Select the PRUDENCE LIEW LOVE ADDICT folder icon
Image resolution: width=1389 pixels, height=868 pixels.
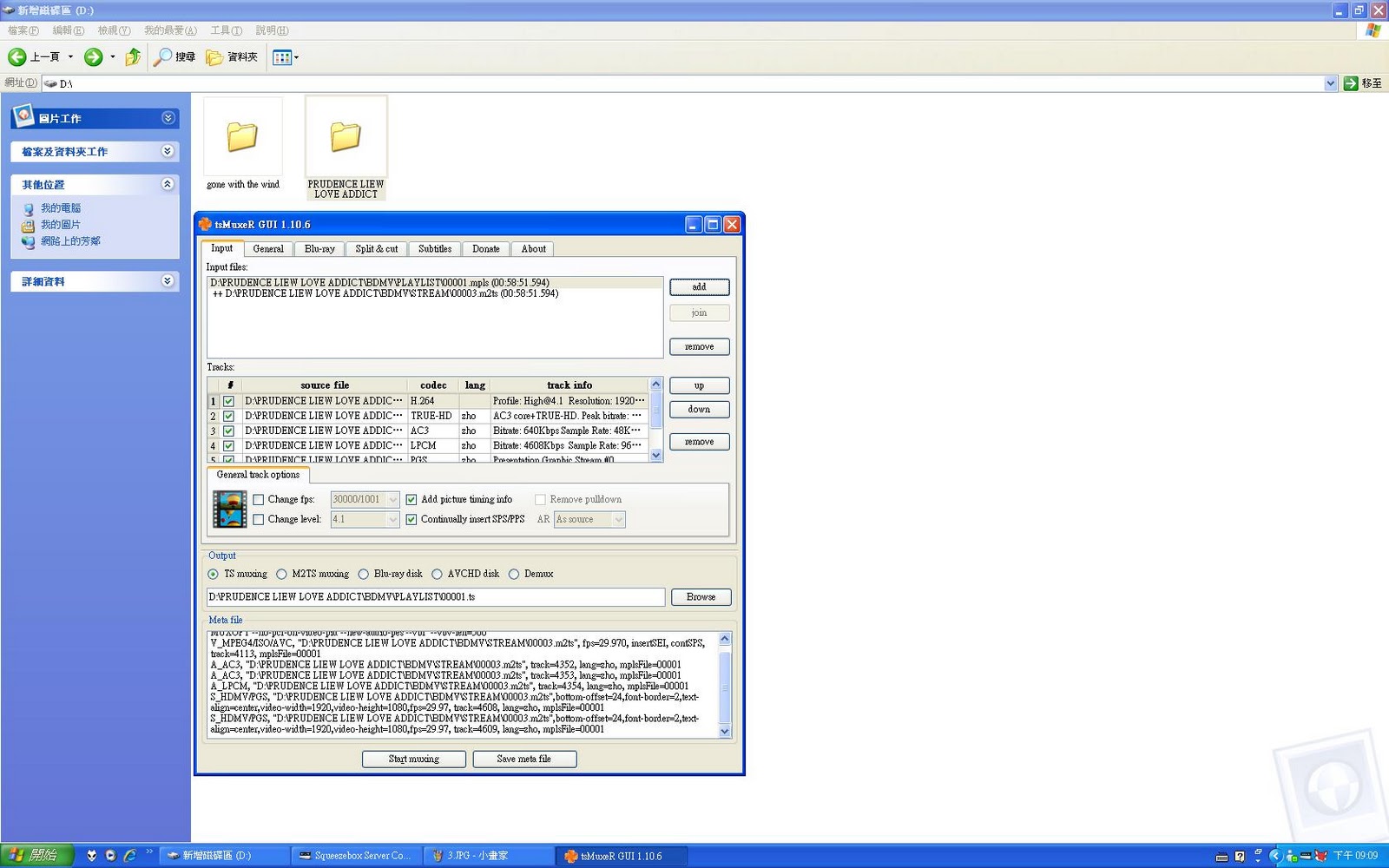coord(345,136)
